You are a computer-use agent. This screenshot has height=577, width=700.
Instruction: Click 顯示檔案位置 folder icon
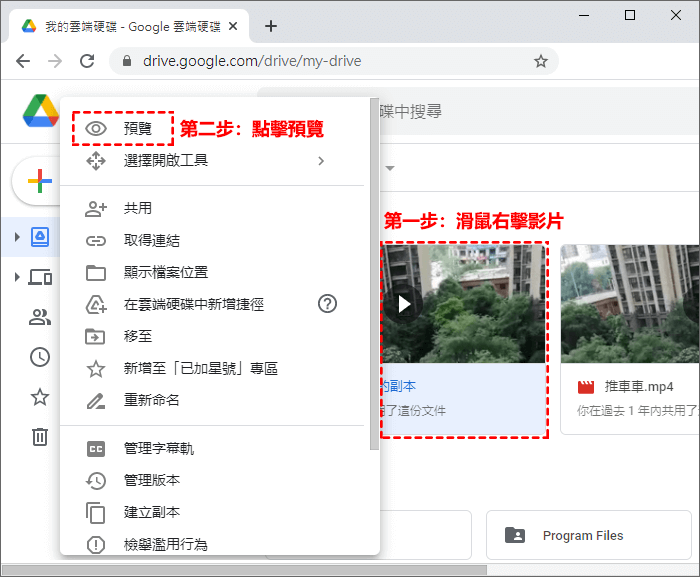pyautogui.click(x=96, y=272)
